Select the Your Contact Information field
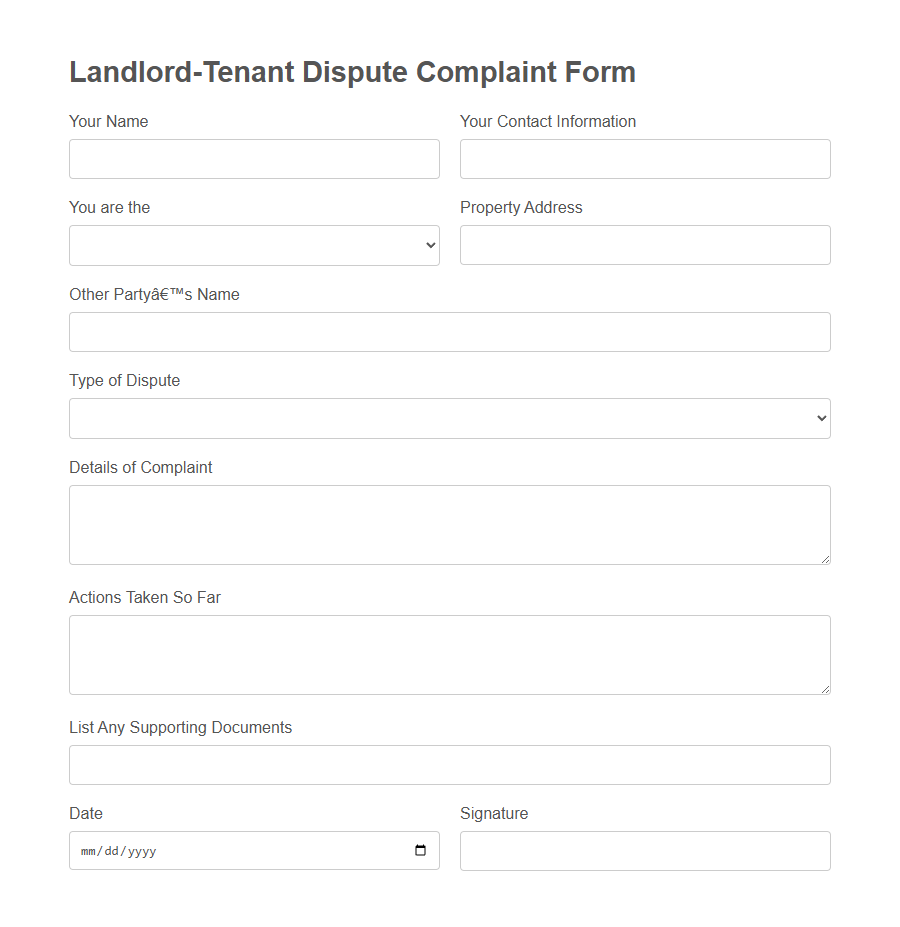The width and height of the screenshot is (900, 927). (645, 158)
